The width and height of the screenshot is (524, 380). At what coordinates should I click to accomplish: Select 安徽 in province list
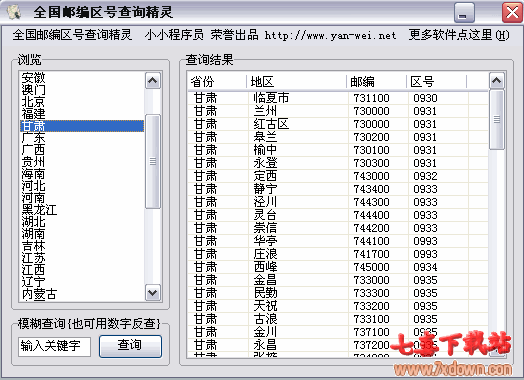click(82, 78)
